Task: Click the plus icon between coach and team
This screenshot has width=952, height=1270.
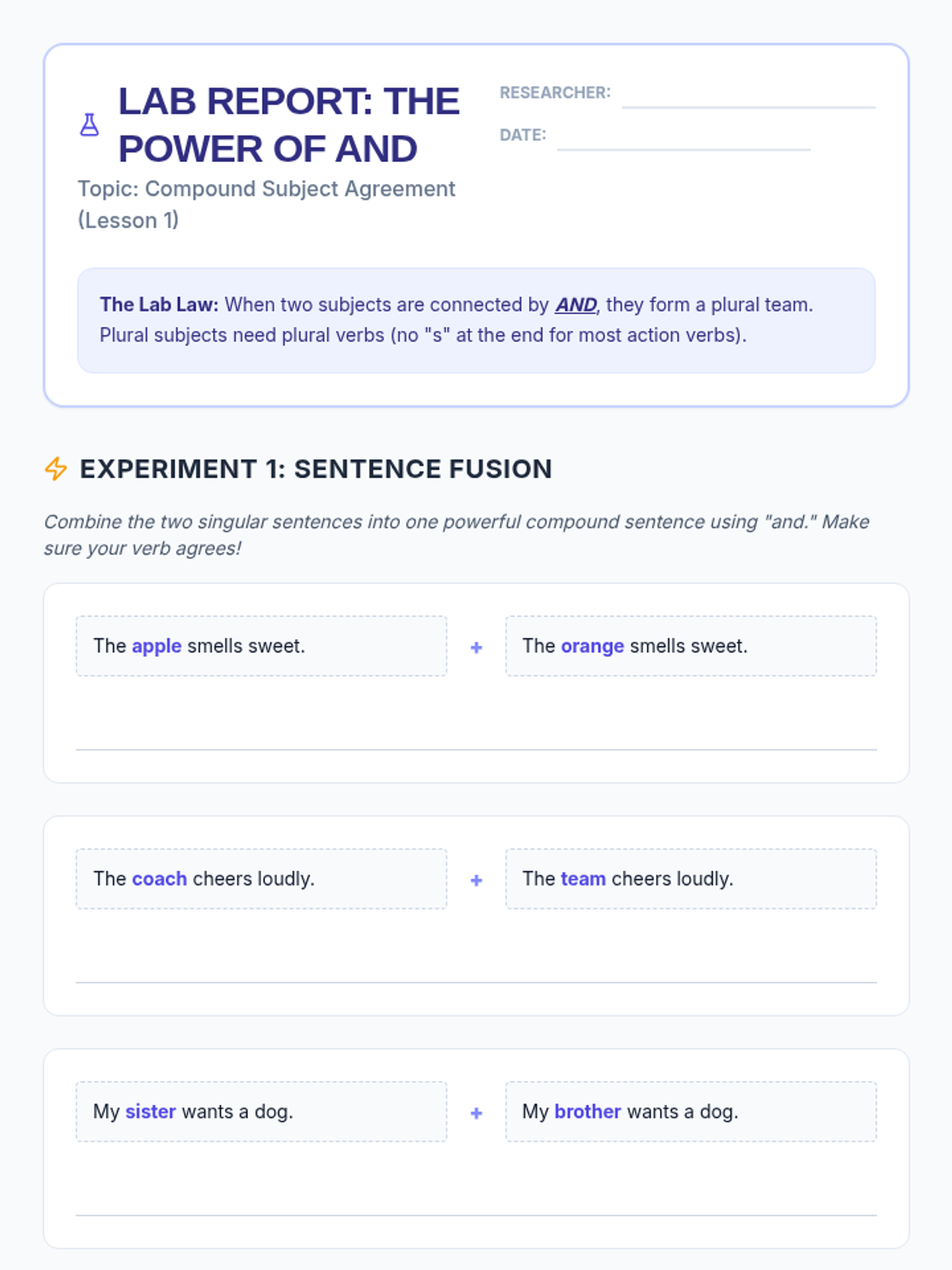Action: (476, 880)
